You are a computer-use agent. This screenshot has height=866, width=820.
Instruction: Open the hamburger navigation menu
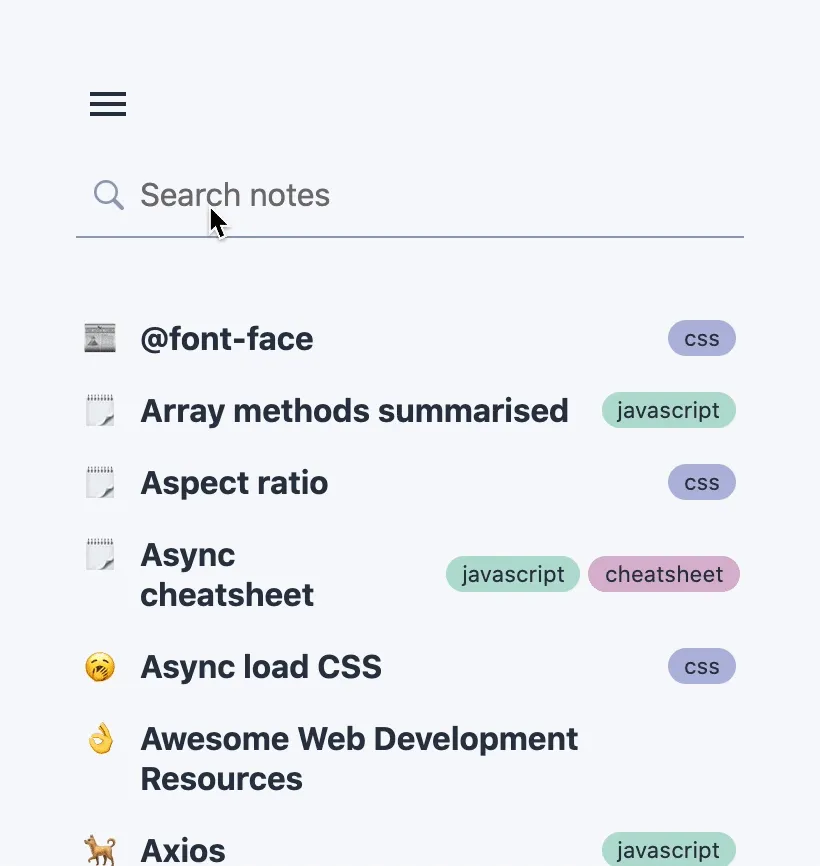point(107,103)
